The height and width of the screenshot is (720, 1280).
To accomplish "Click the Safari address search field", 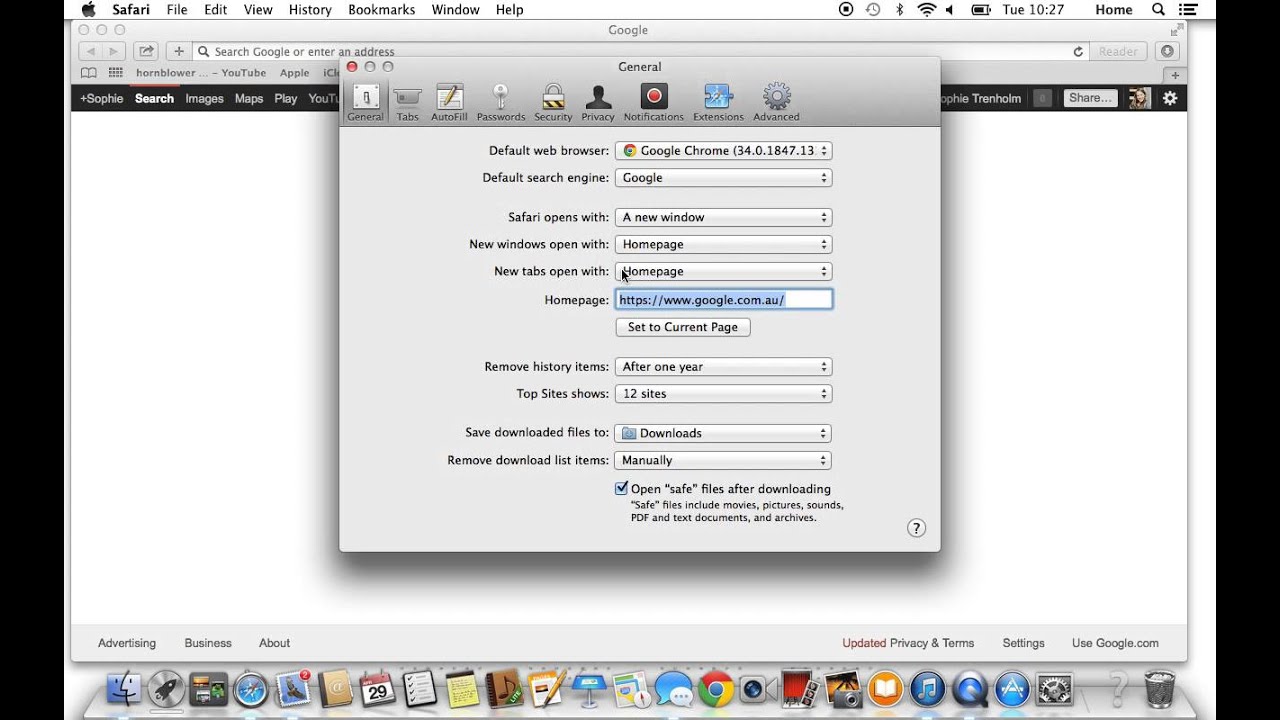I will (x=640, y=51).
